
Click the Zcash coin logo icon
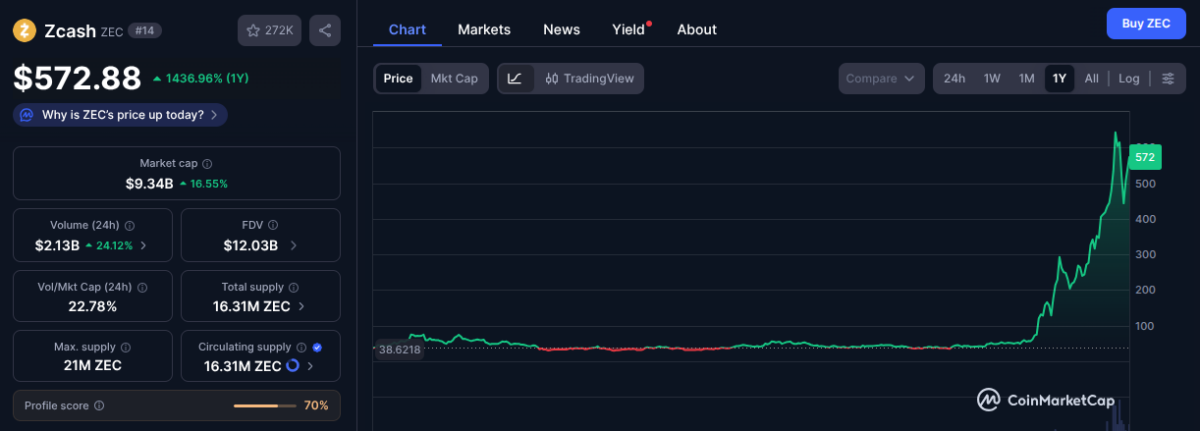coord(25,31)
